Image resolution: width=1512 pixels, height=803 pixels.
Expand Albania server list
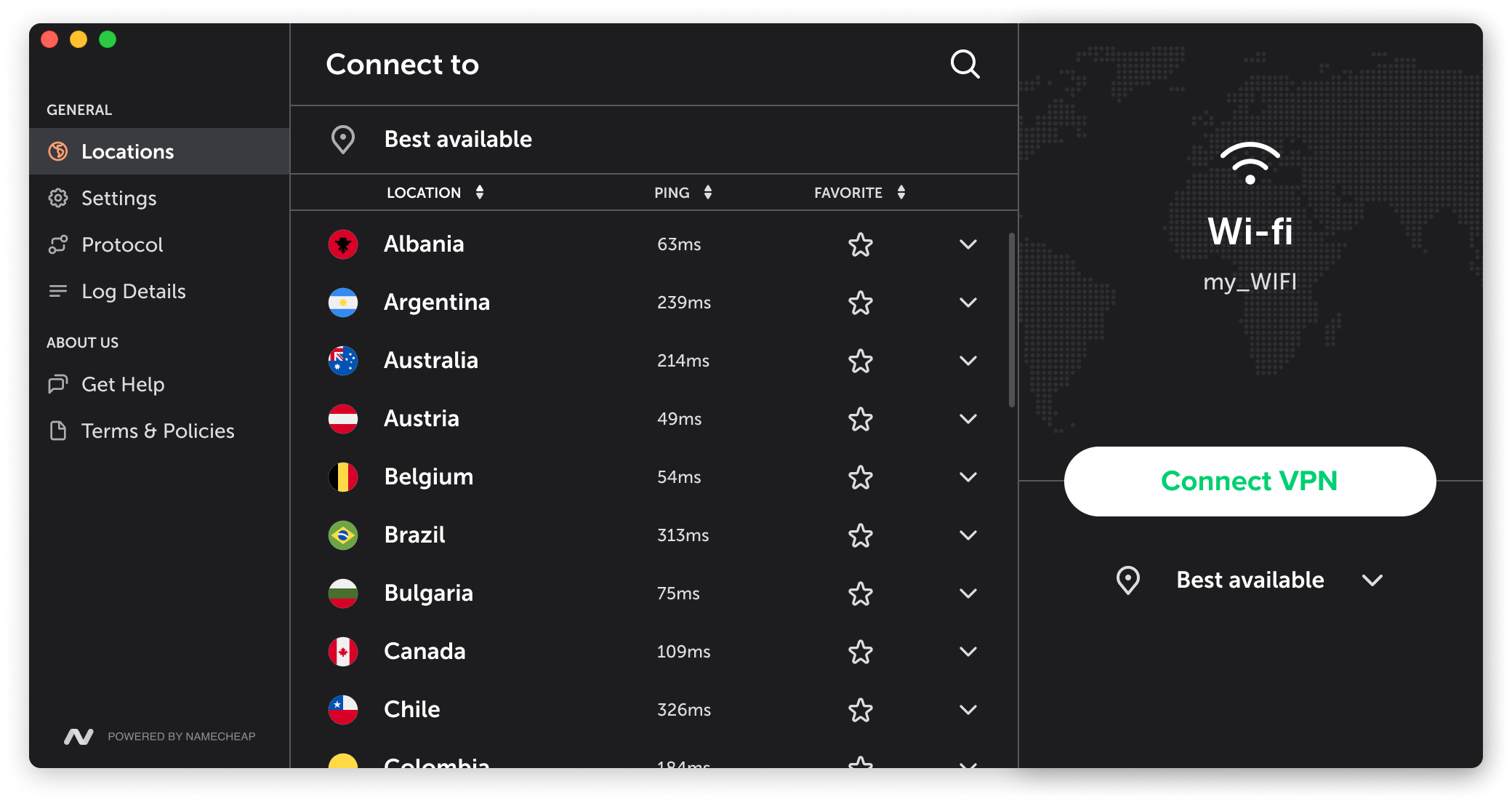pyautogui.click(x=968, y=245)
